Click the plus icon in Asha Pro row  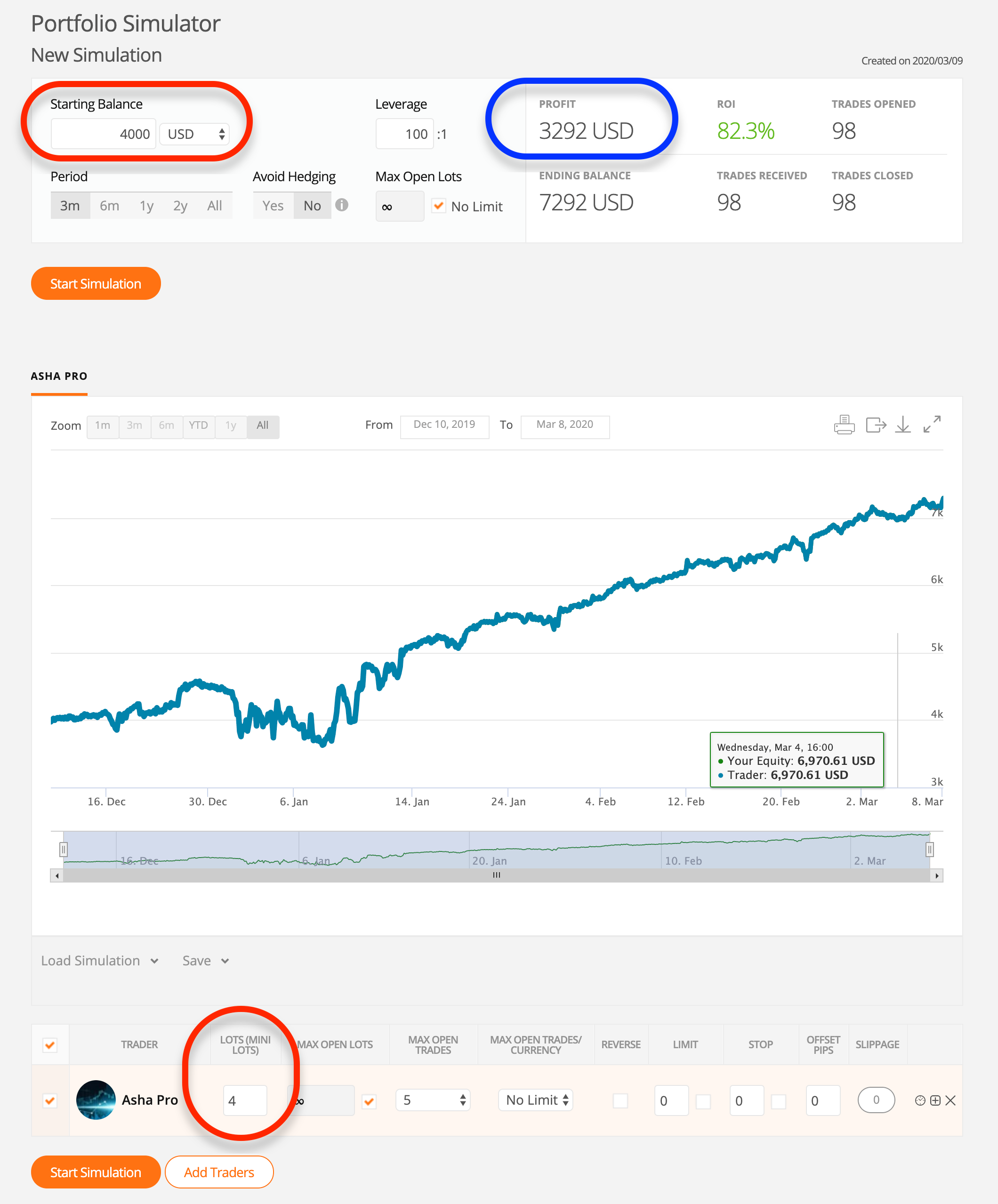coord(935,1100)
